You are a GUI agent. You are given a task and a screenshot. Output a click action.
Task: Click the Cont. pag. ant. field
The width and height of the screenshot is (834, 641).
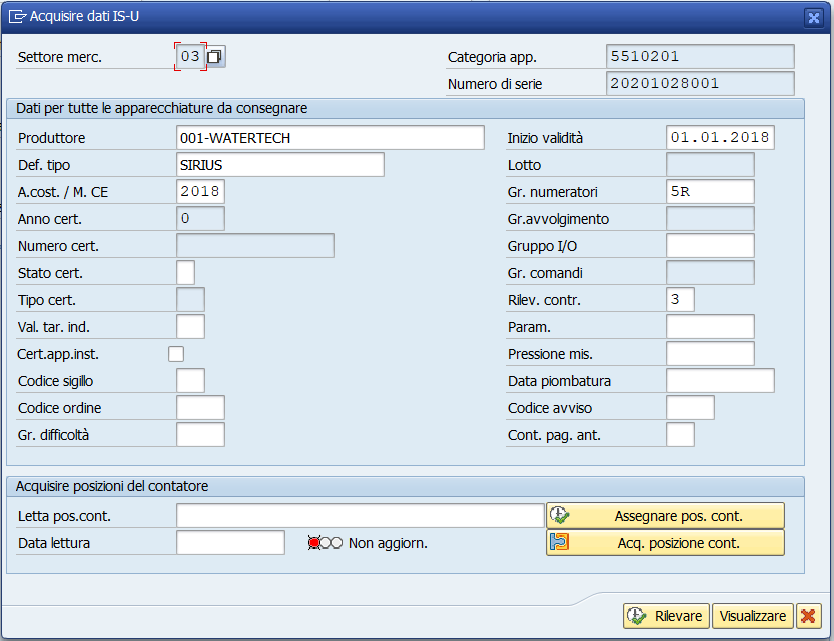[680, 435]
